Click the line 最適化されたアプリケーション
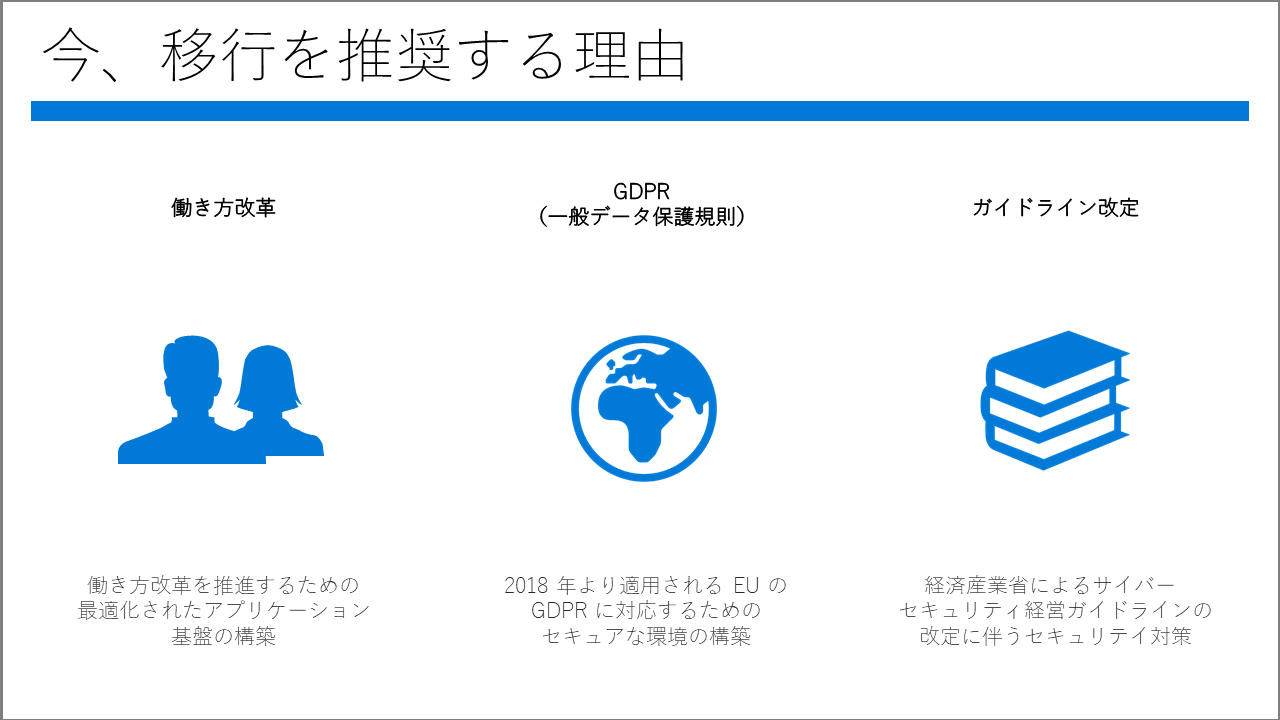Viewport: 1280px width, 720px height. tap(224, 610)
